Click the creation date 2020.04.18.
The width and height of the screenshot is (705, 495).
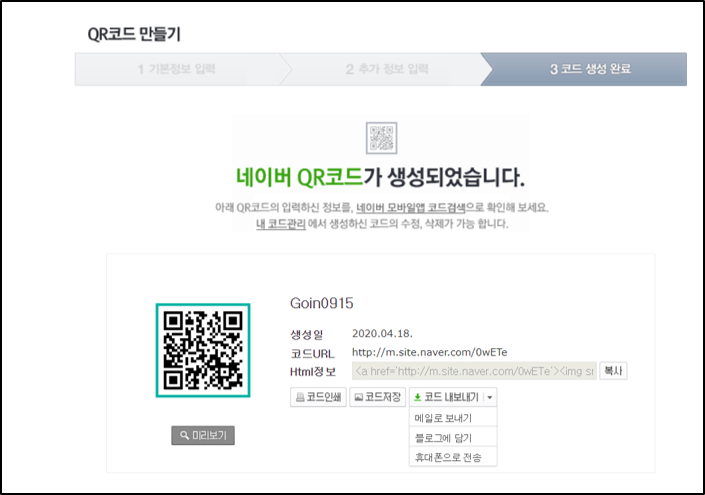pyautogui.click(x=382, y=334)
